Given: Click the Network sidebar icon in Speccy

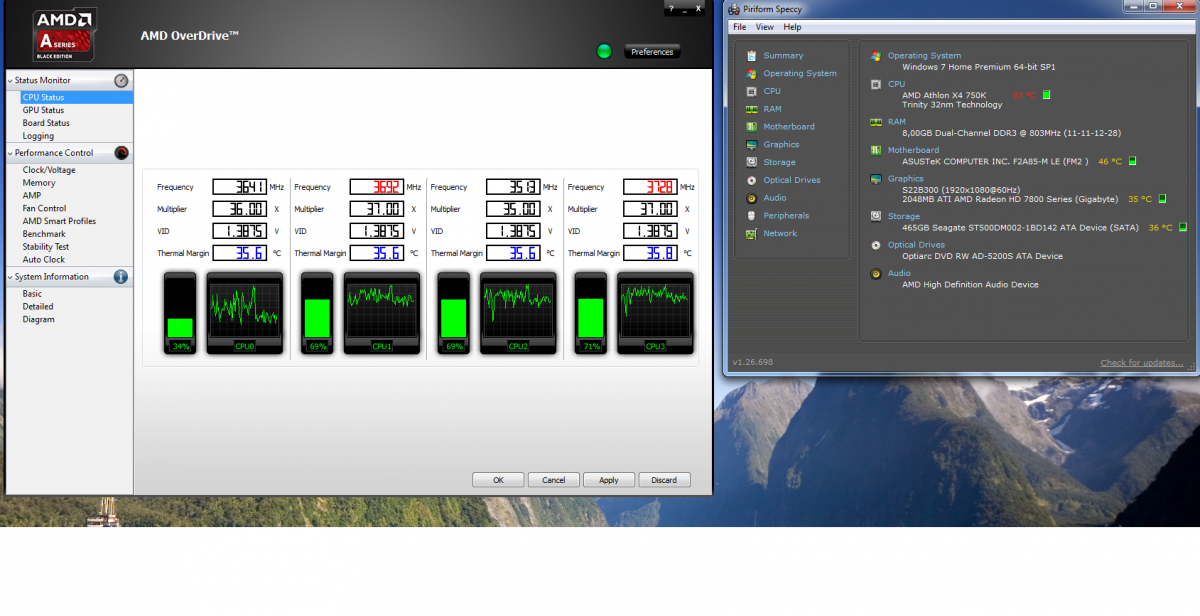Looking at the screenshot, I should click(x=751, y=234).
